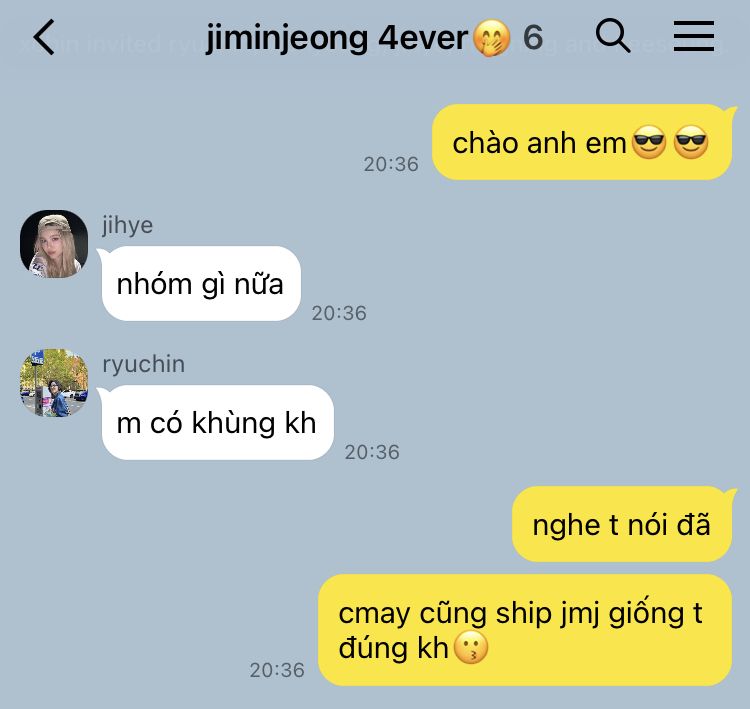This screenshot has width=750, height=709.
Task: Tap the second sunglasses emoji
Action: click(691, 143)
